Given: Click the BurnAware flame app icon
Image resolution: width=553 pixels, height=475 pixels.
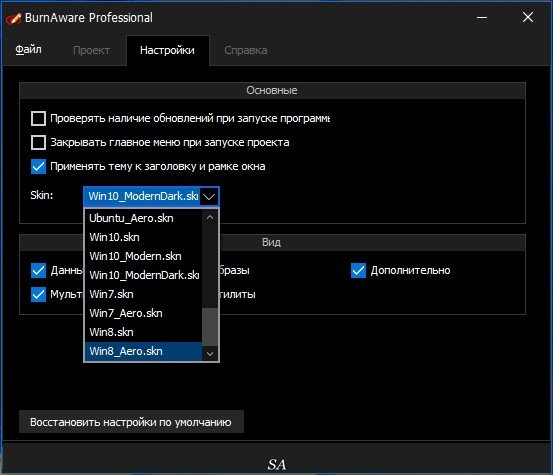Looking at the screenshot, I should [x=13, y=18].
